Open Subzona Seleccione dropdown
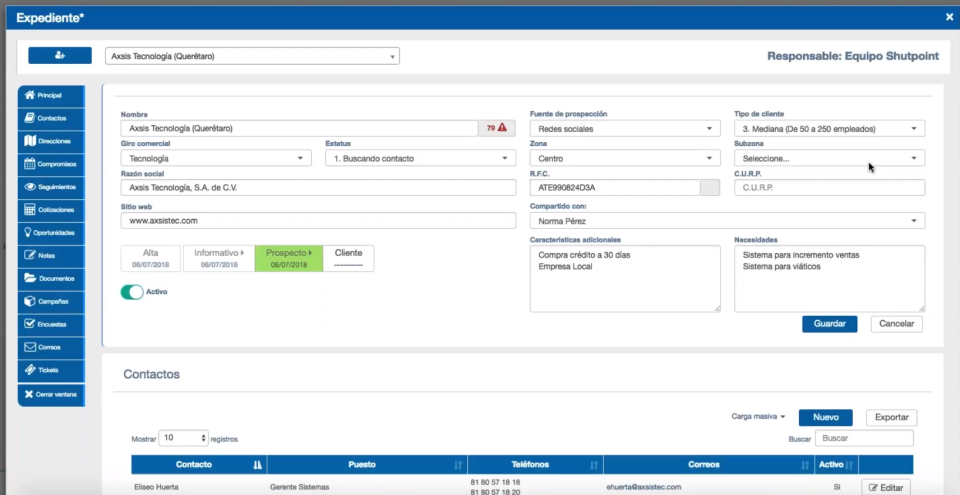This screenshot has width=960, height=495. (830, 158)
